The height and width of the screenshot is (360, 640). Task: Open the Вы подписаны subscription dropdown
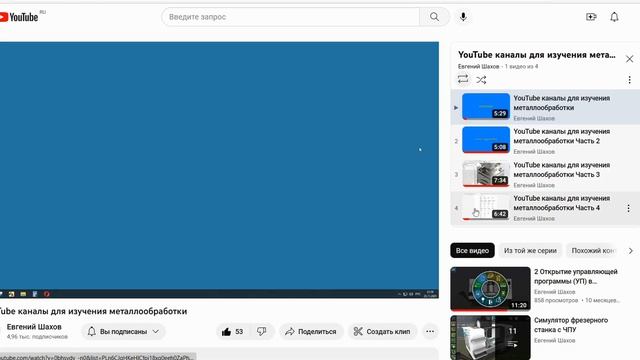coord(123,331)
